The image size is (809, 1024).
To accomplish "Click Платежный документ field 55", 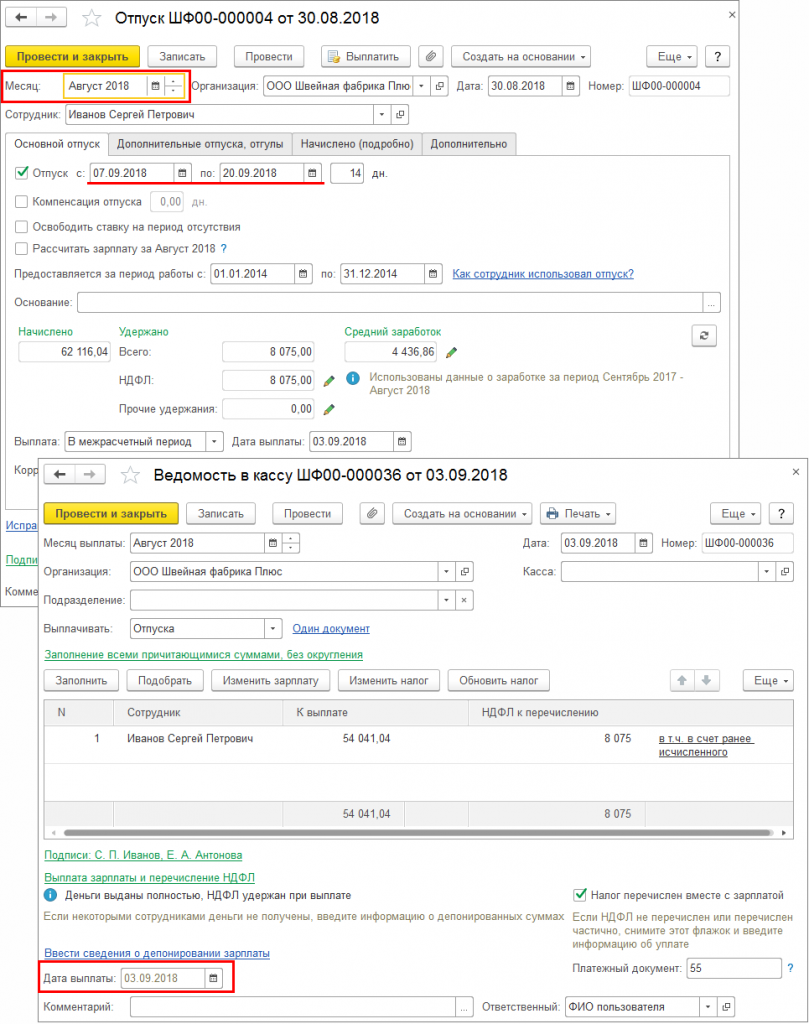I will pos(734,968).
